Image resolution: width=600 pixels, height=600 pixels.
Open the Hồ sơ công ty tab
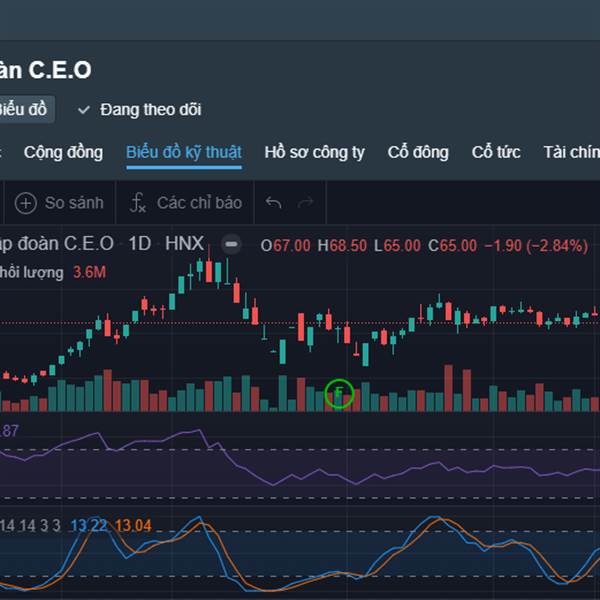[315, 152]
